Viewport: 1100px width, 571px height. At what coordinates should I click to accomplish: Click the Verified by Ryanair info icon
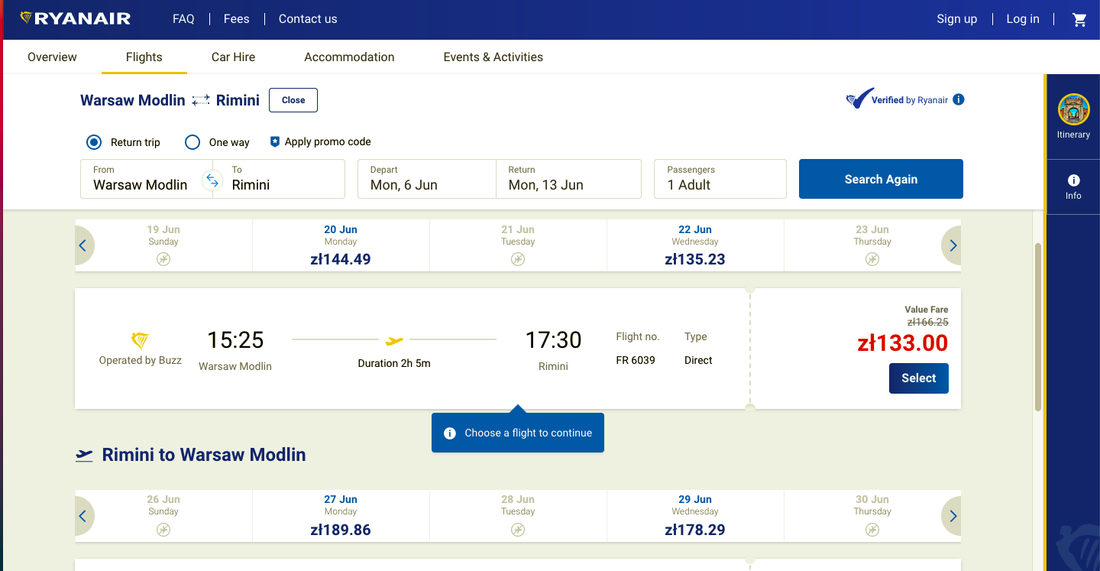pos(959,100)
